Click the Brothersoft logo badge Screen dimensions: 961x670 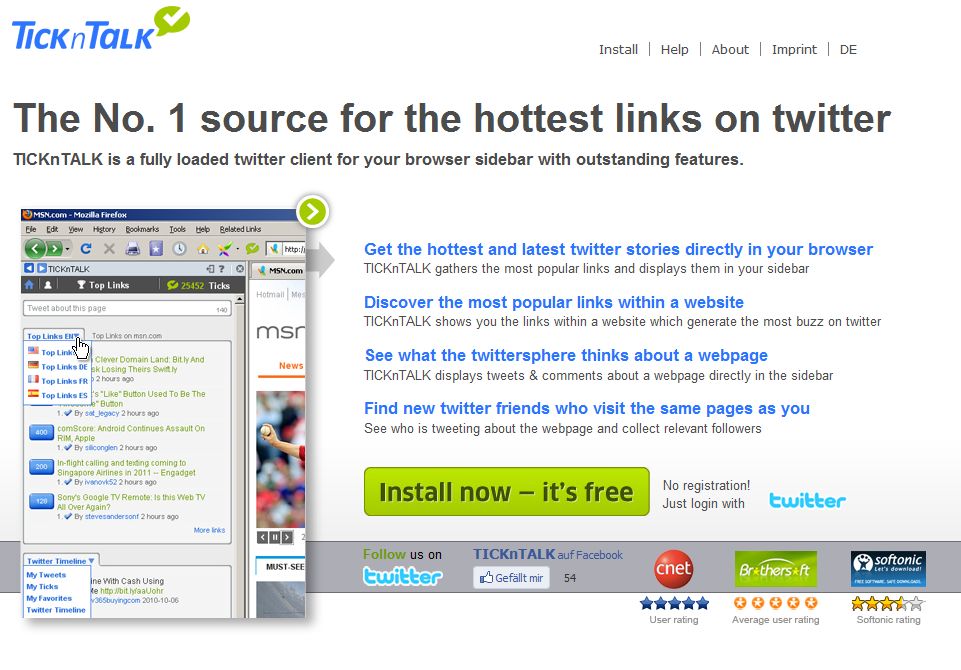(775, 569)
